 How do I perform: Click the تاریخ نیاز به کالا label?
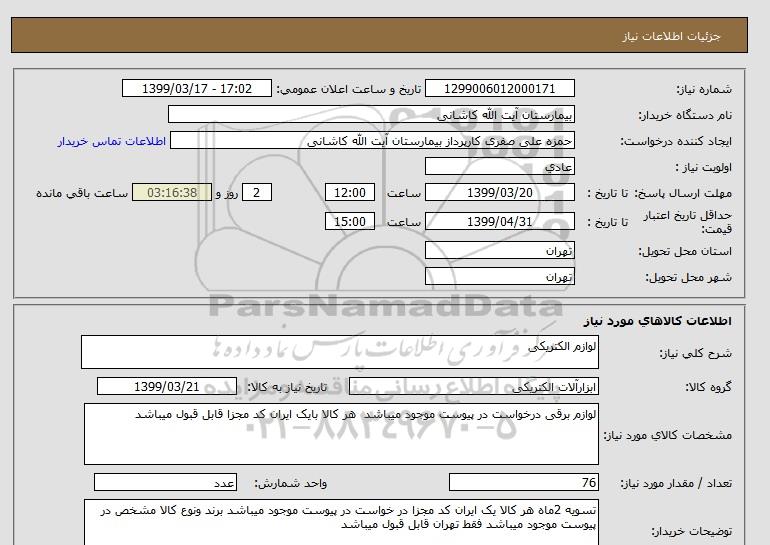287,387
